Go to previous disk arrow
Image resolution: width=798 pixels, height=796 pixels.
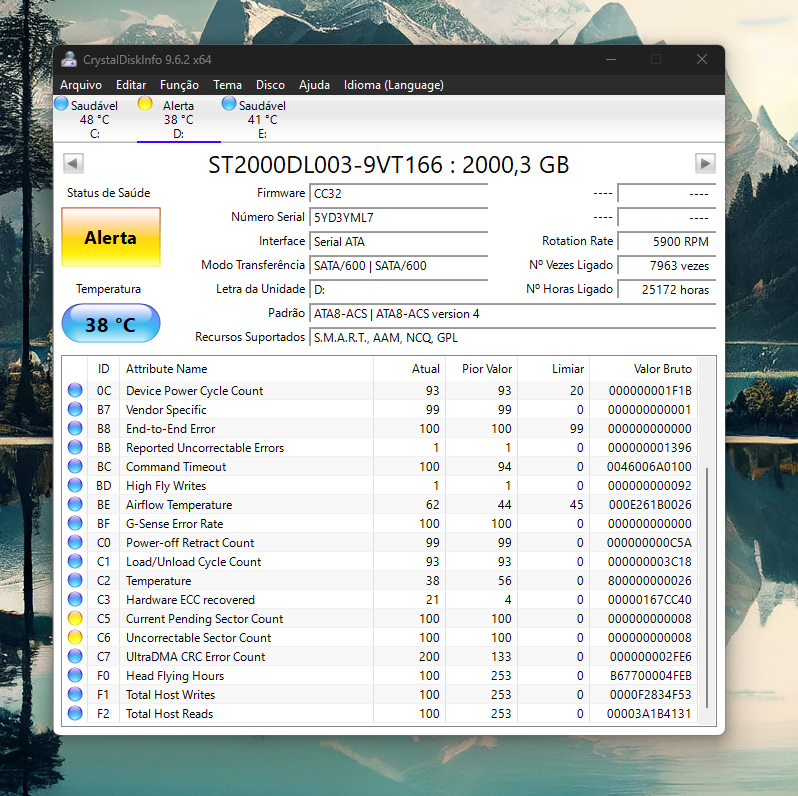(x=73, y=163)
